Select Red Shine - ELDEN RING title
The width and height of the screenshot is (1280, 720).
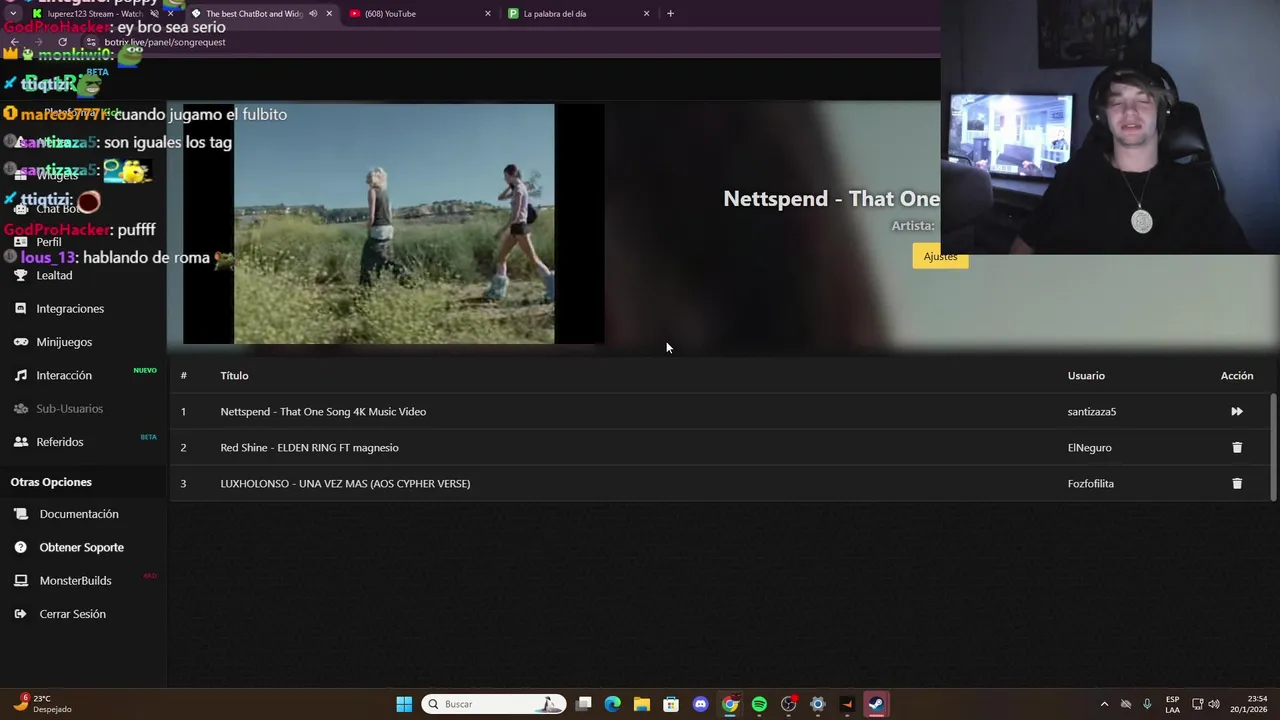coord(309,447)
